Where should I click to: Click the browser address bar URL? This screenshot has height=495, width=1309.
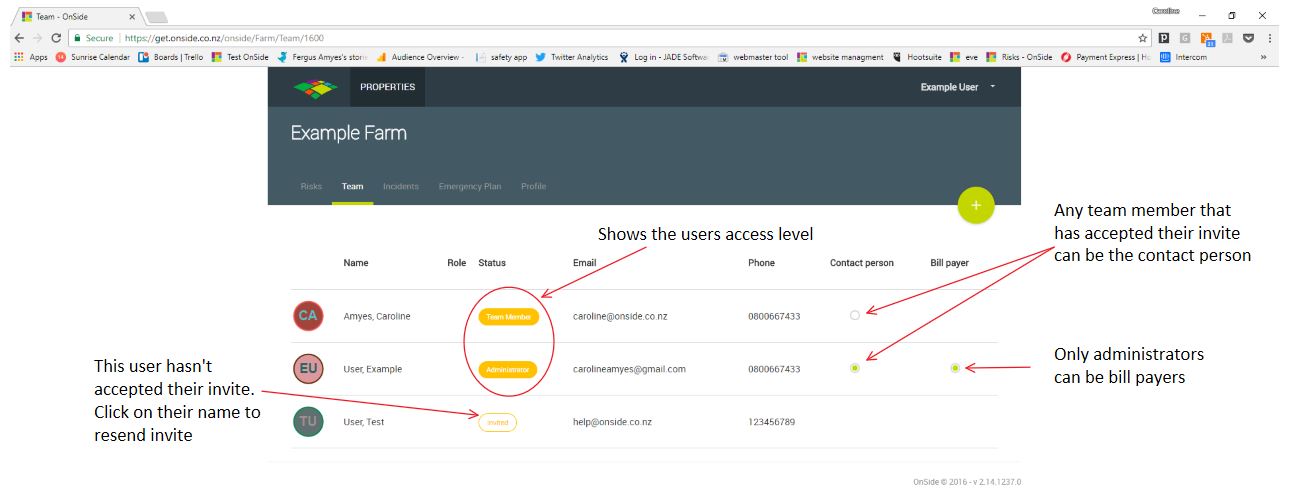click(600, 38)
